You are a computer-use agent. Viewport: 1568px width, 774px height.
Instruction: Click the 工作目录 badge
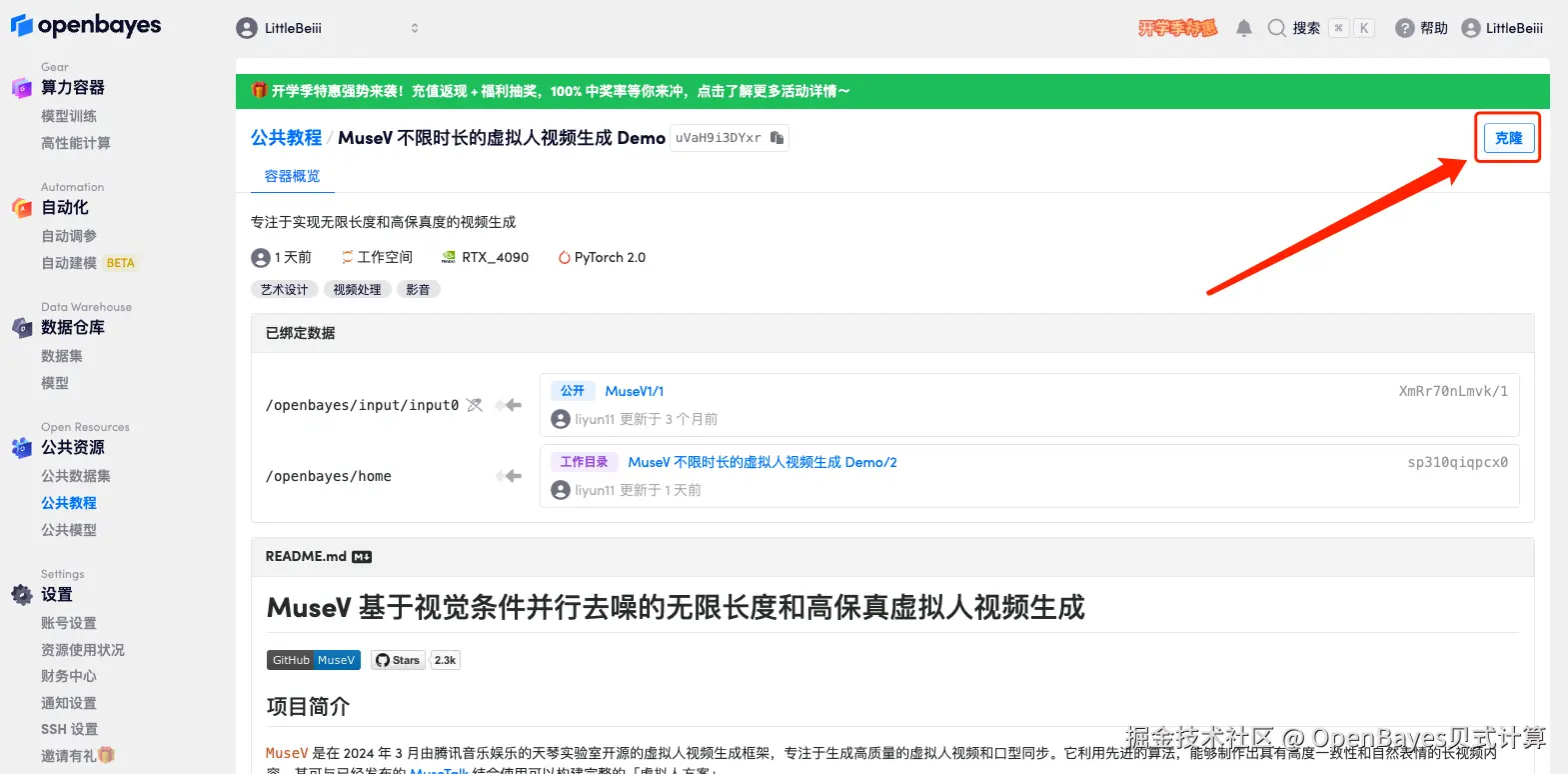(x=584, y=462)
